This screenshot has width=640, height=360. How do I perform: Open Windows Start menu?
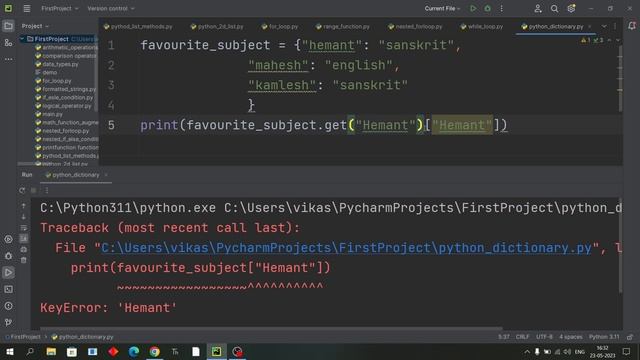coord(9,351)
